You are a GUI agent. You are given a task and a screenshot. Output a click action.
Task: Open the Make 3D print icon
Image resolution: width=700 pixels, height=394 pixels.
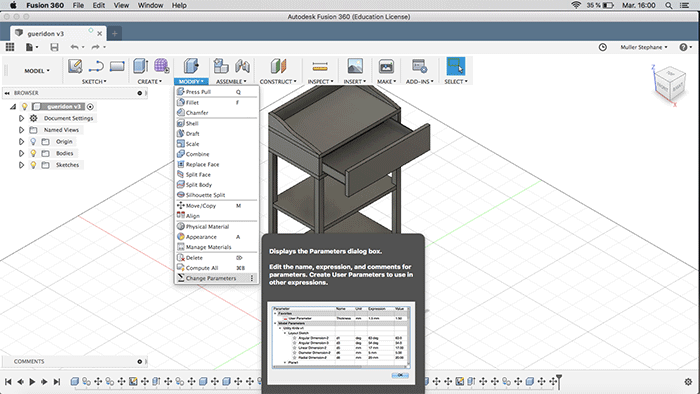point(386,66)
